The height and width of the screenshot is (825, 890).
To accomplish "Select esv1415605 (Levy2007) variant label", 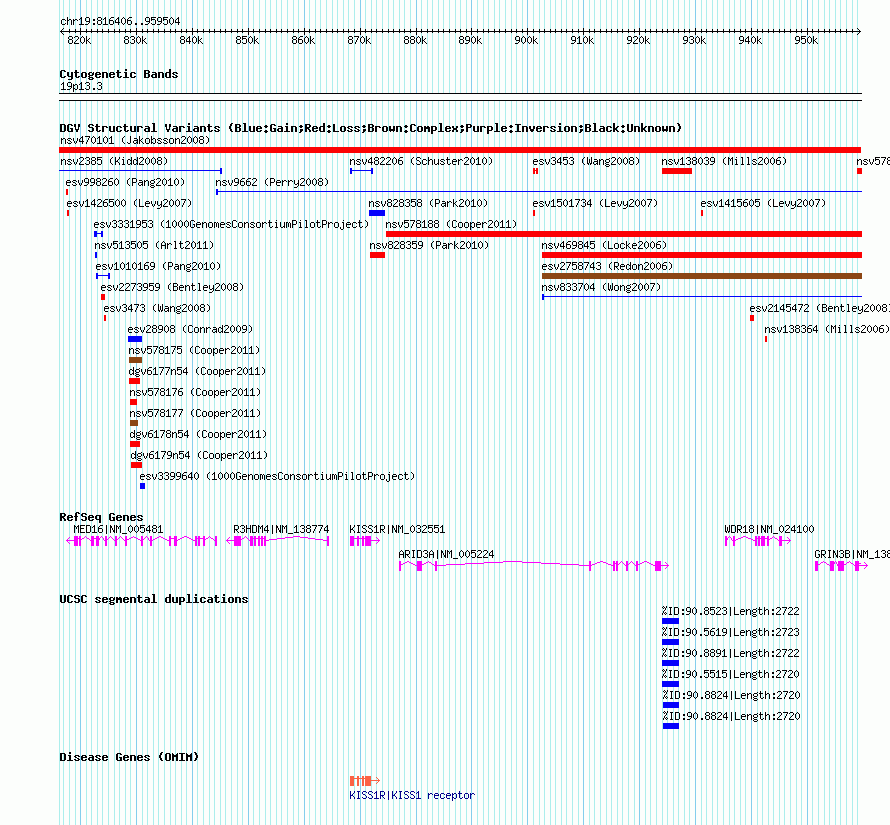I will tap(763, 203).
